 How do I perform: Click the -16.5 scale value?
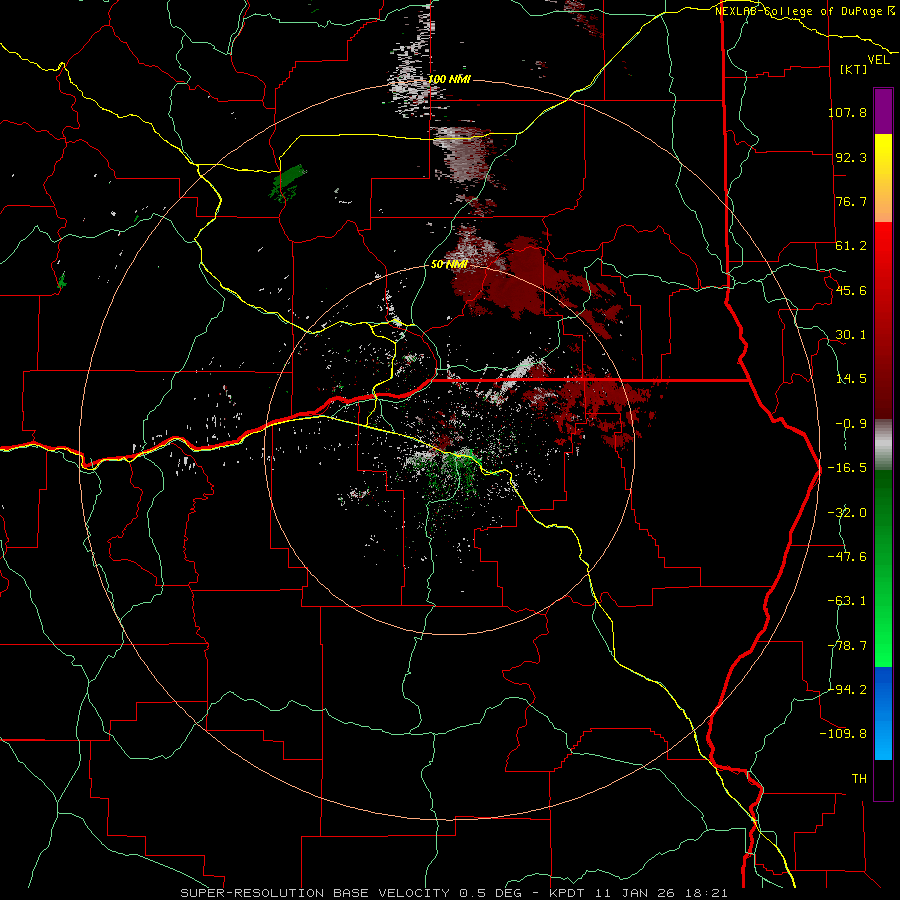point(847,468)
